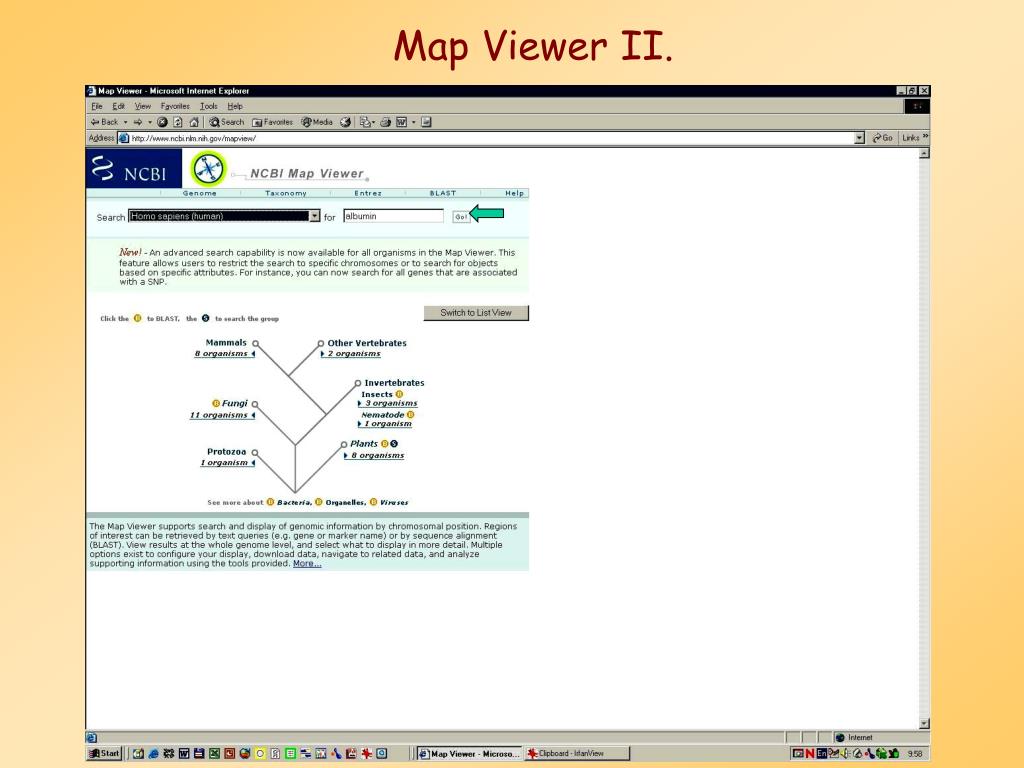The height and width of the screenshot is (768, 1024).
Task: Click the BLAST icon beside Fungi
Action: (x=216, y=404)
